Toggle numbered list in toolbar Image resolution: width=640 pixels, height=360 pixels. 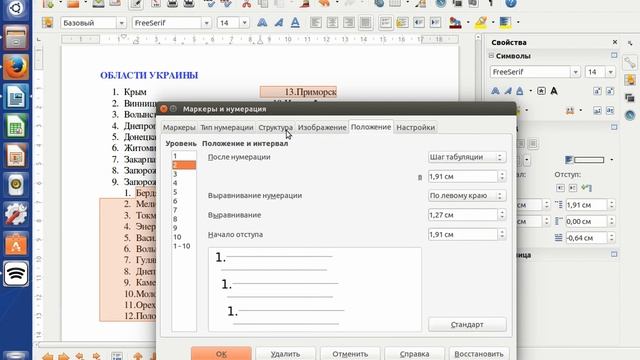pos(385,22)
